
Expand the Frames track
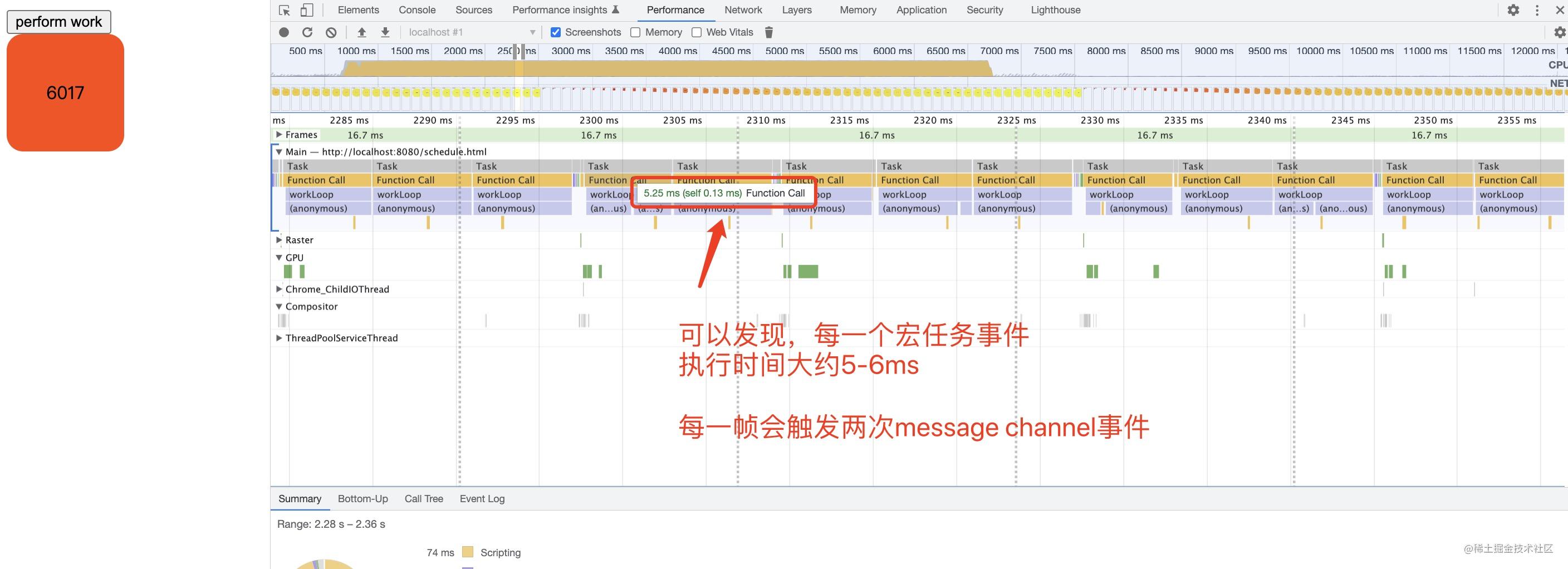(279, 135)
